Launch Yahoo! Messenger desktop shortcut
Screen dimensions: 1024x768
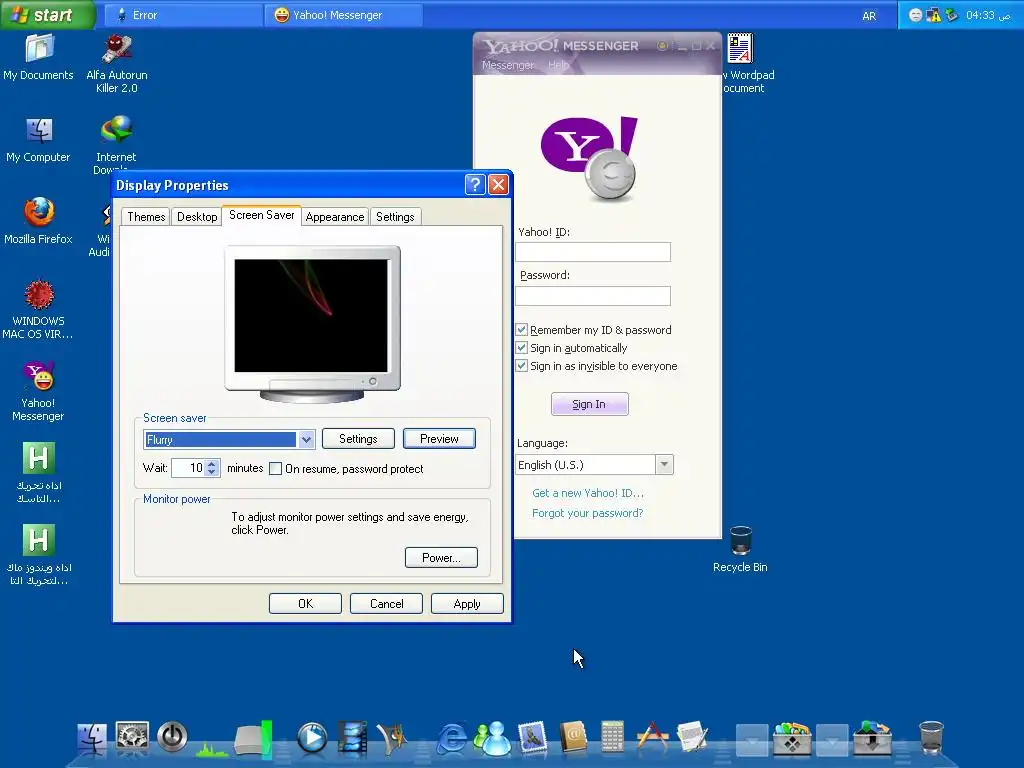39,391
